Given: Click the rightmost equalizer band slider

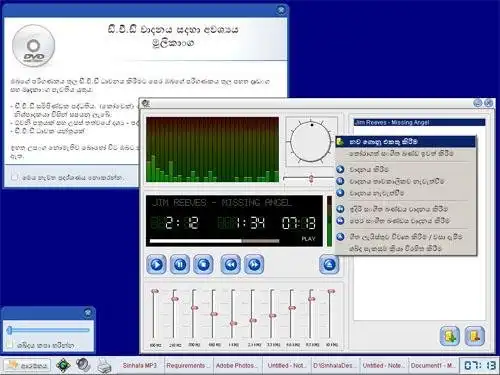Looking at the screenshot, I should pos(331,315).
